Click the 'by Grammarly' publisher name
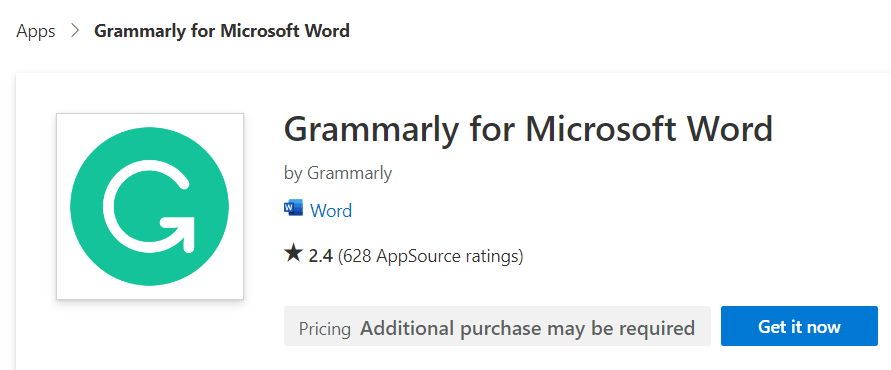Screen dimensions: 891x370 click(x=338, y=173)
